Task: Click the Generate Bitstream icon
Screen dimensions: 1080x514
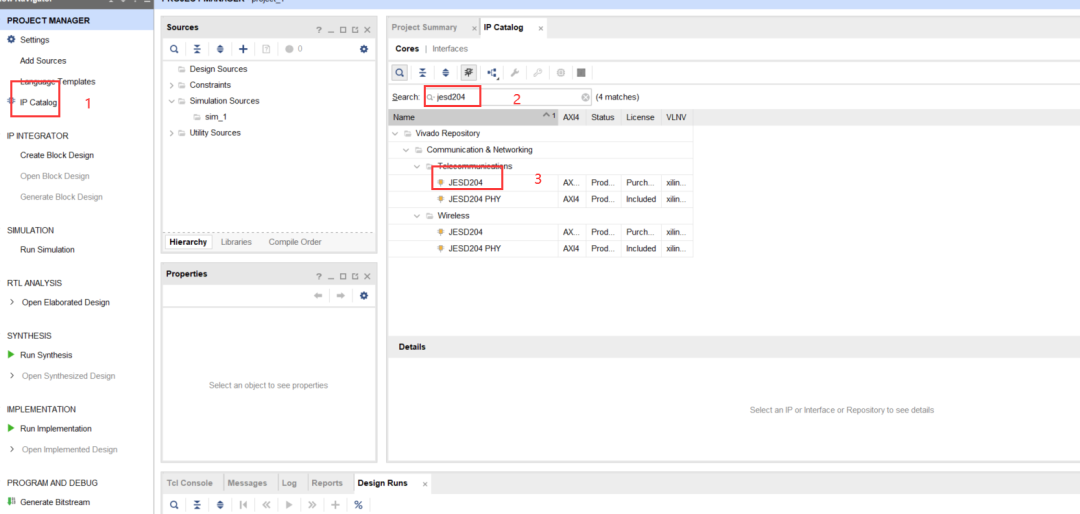Action: 11,502
